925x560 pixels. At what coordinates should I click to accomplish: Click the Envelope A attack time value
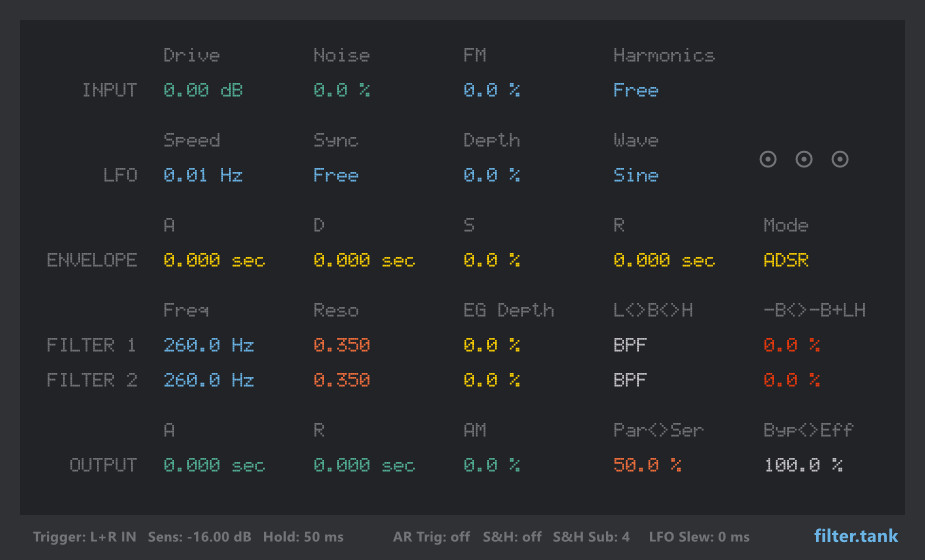click(214, 260)
